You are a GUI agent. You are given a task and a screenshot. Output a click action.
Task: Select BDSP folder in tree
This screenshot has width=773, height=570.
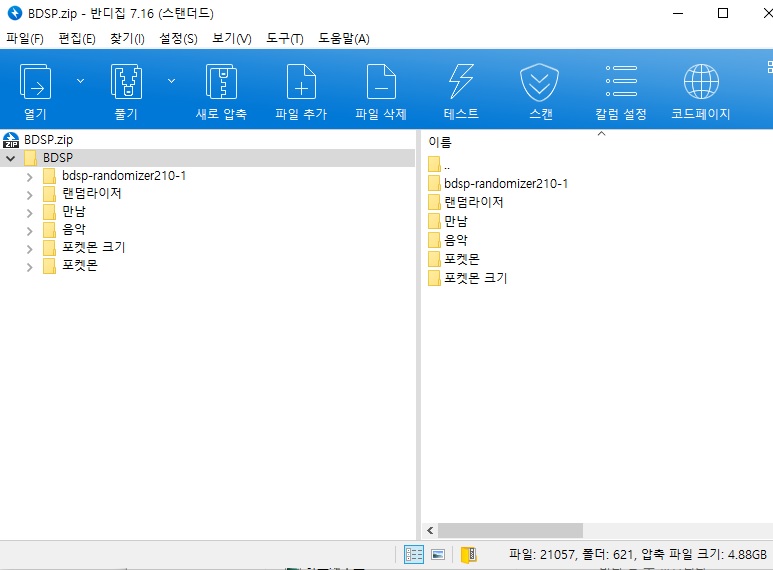[x=58, y=158]
